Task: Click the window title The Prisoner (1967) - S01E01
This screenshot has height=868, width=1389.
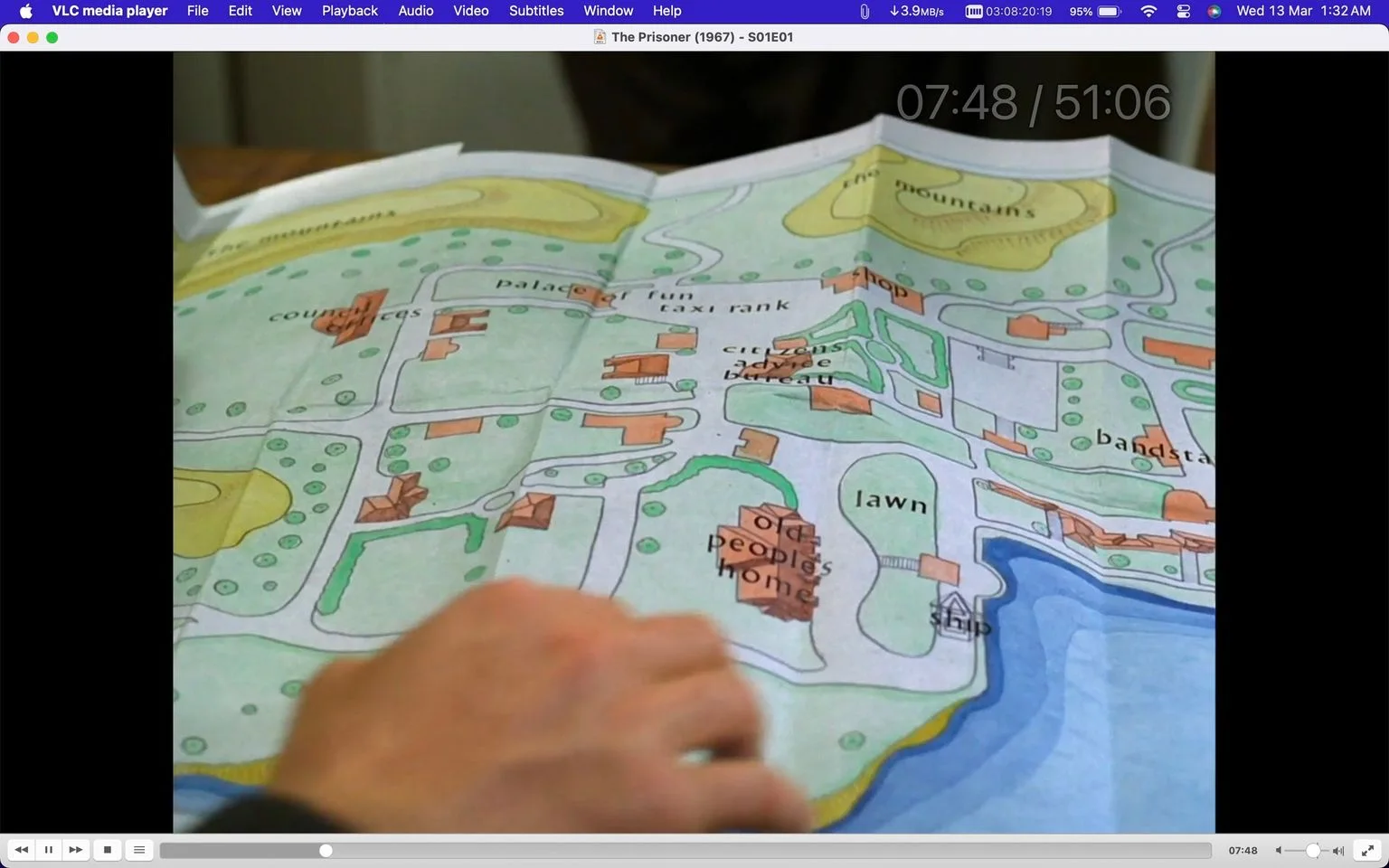Action: (702, 37)
